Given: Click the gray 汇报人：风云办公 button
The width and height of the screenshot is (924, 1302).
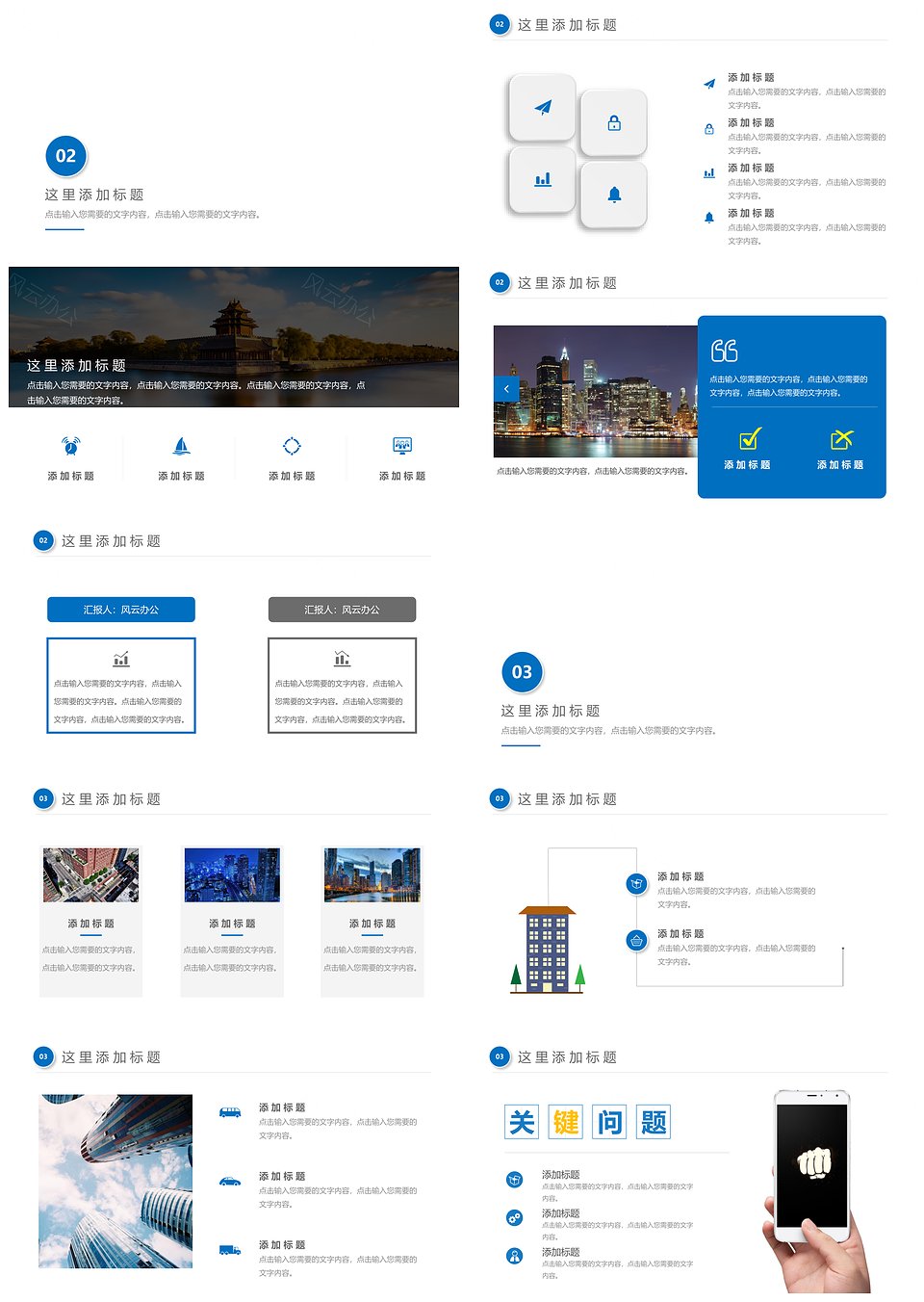Looking at the screenshot, I should 342,610.
